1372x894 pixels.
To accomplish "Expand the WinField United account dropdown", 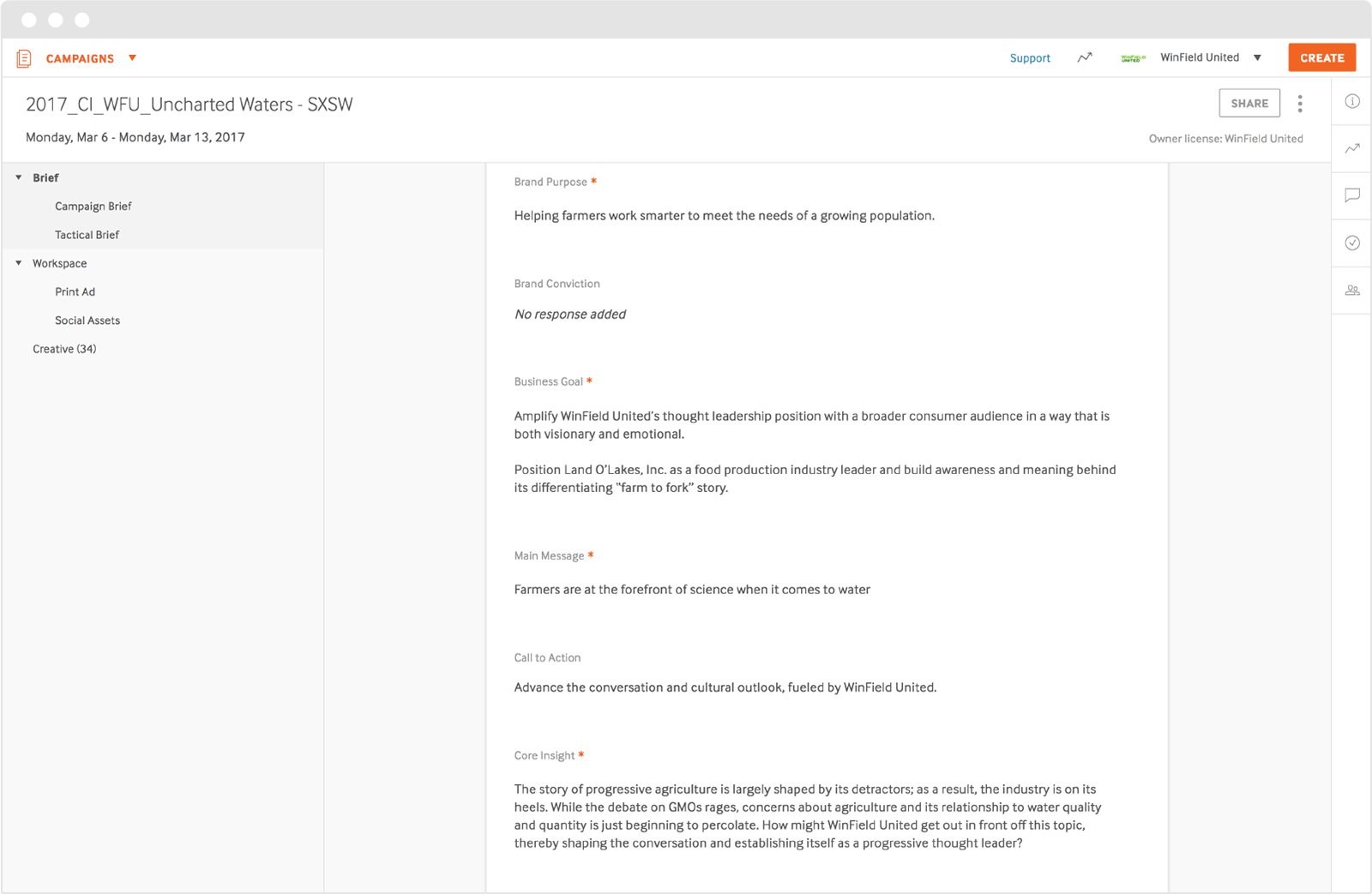I will tap(1257, 58).
